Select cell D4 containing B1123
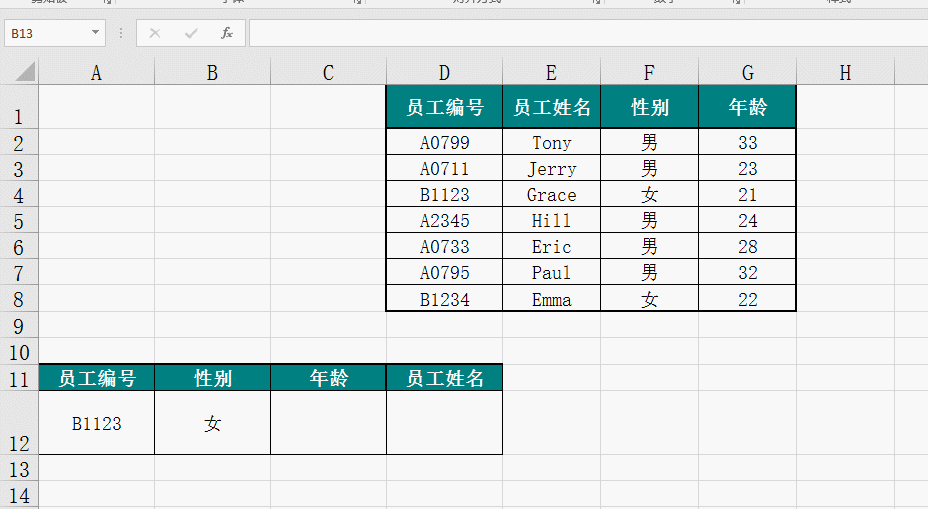The height and width of the screenshot is (509, 928). point(444,194)
